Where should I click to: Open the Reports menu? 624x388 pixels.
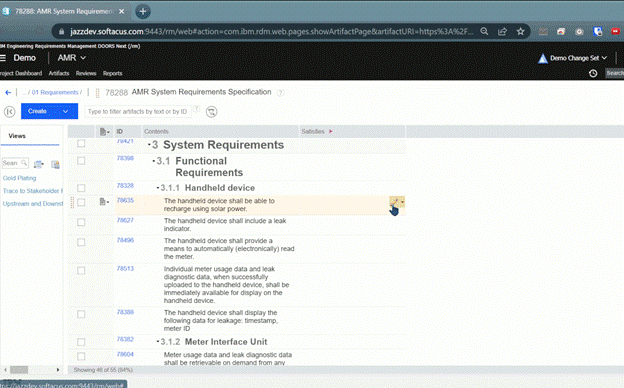113,73
